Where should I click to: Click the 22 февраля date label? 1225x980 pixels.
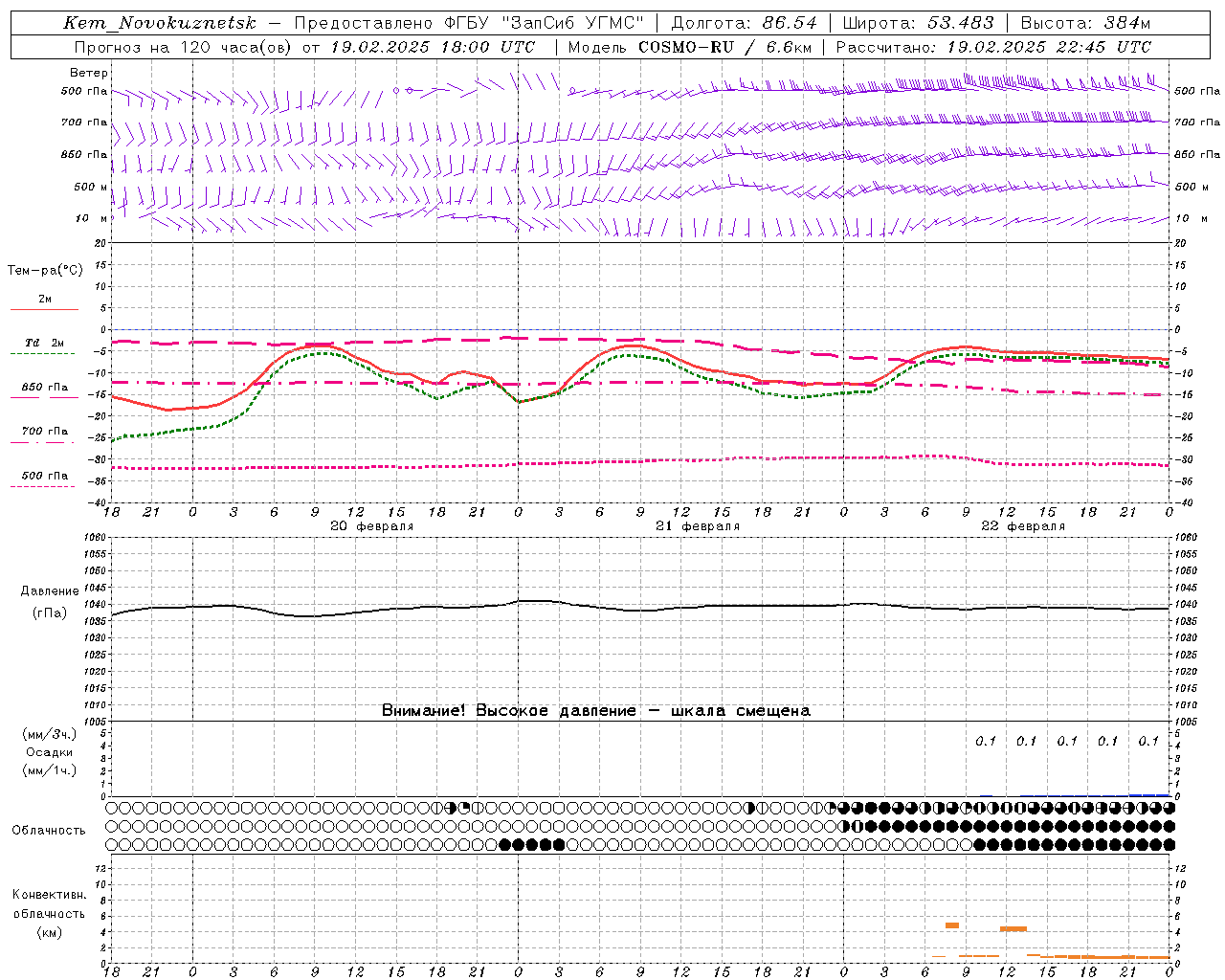pyautogui.click(x=1023, y=526)
